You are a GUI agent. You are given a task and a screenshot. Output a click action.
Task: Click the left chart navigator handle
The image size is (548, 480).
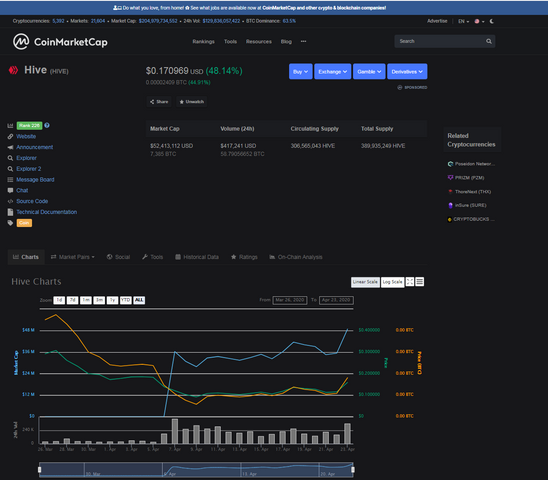39,470
